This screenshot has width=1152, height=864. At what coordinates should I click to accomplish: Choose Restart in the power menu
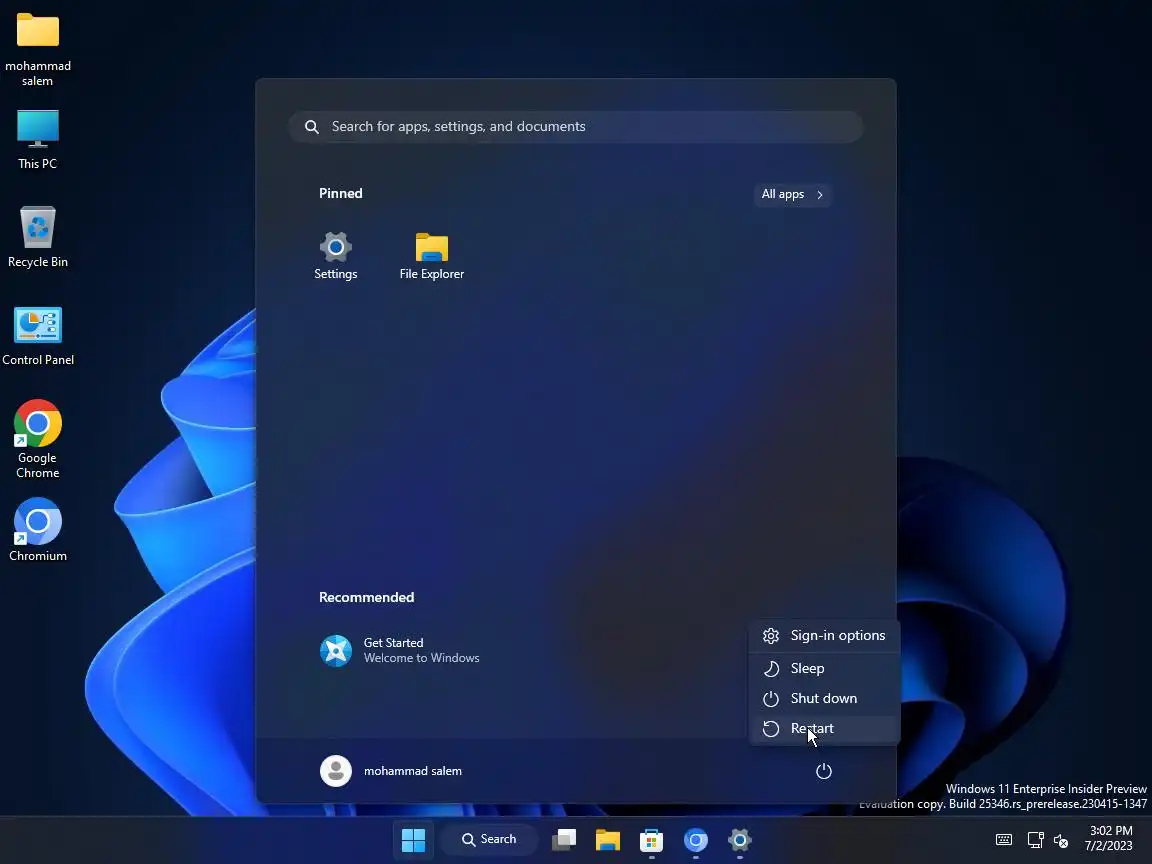[824, 729]
